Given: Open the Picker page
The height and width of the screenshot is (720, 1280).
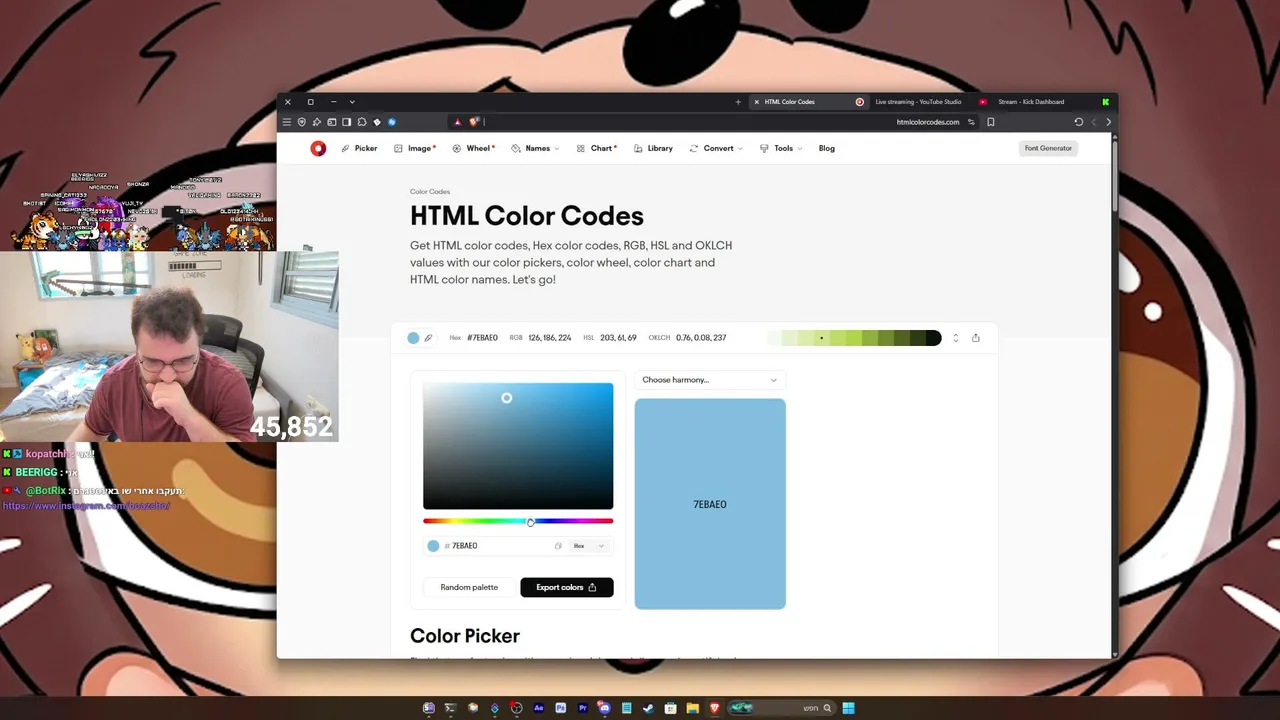Looking at the screenshot, I should (359, 148).
